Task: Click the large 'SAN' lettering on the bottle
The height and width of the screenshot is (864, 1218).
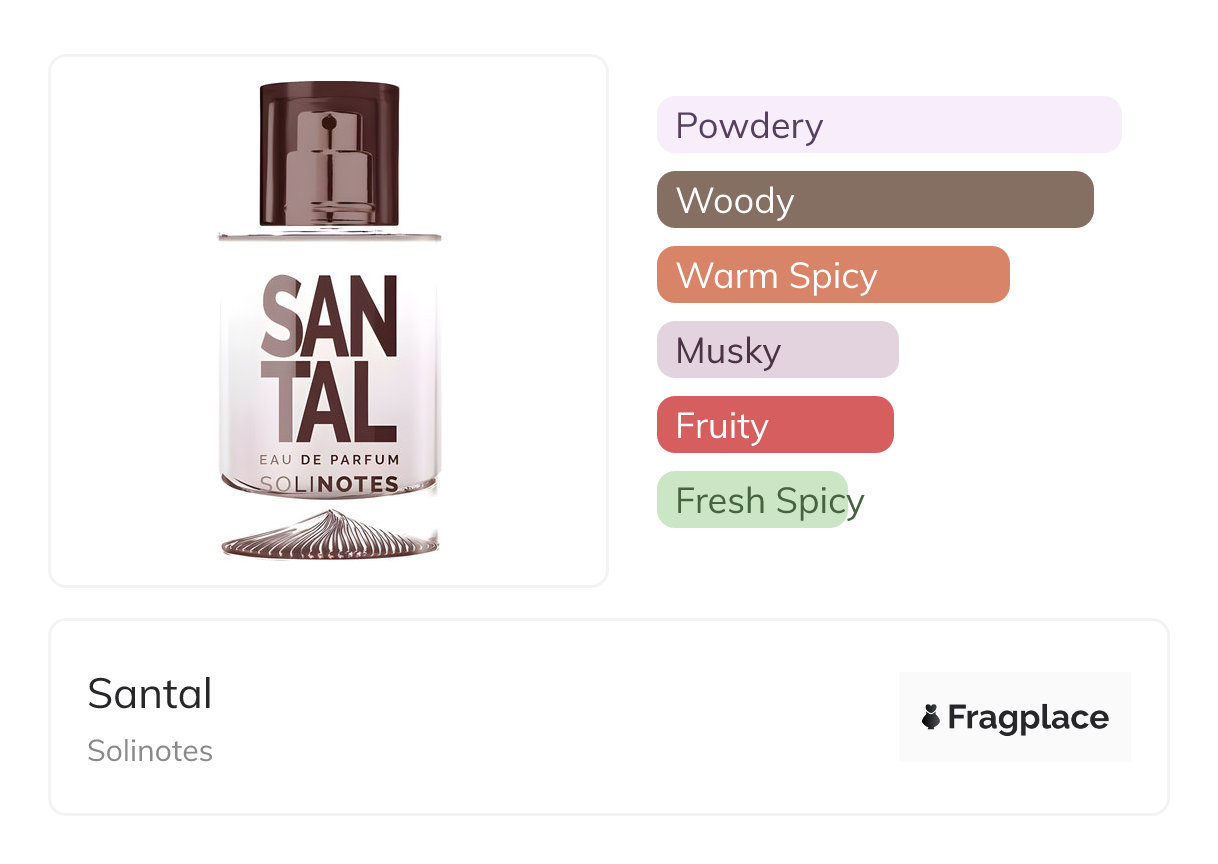Action: (x=329, y=316)
